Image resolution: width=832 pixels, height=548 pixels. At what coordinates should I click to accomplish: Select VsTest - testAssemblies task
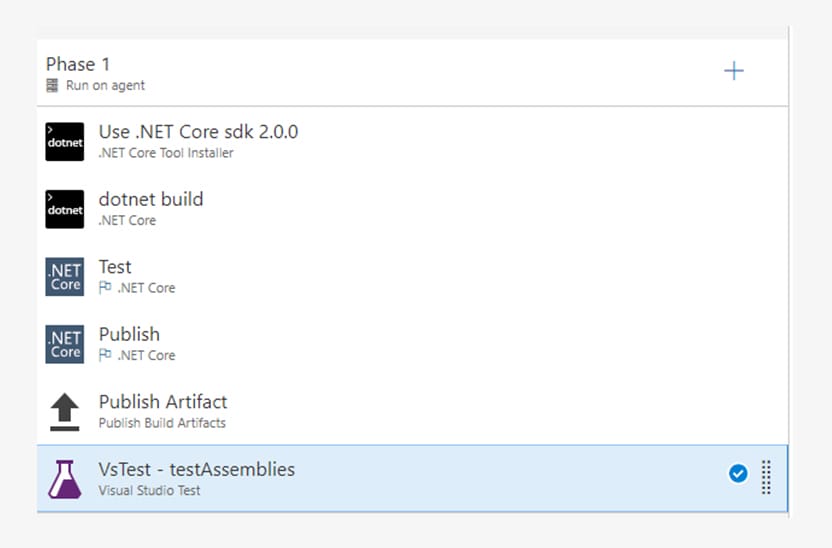(412, 479)
